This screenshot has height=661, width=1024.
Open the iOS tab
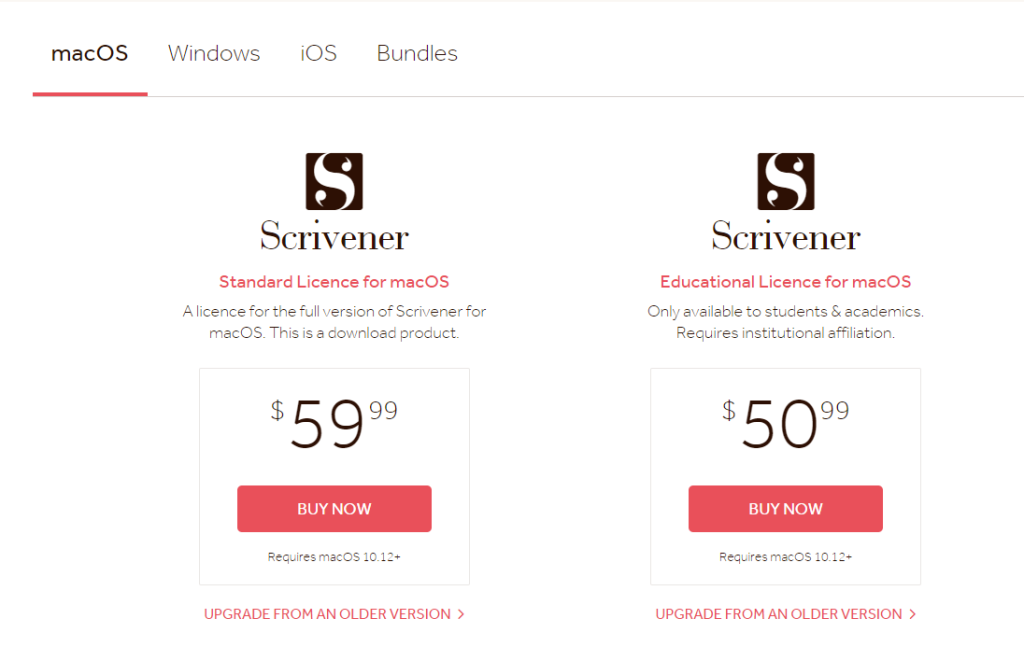click(x=318, y=54)
